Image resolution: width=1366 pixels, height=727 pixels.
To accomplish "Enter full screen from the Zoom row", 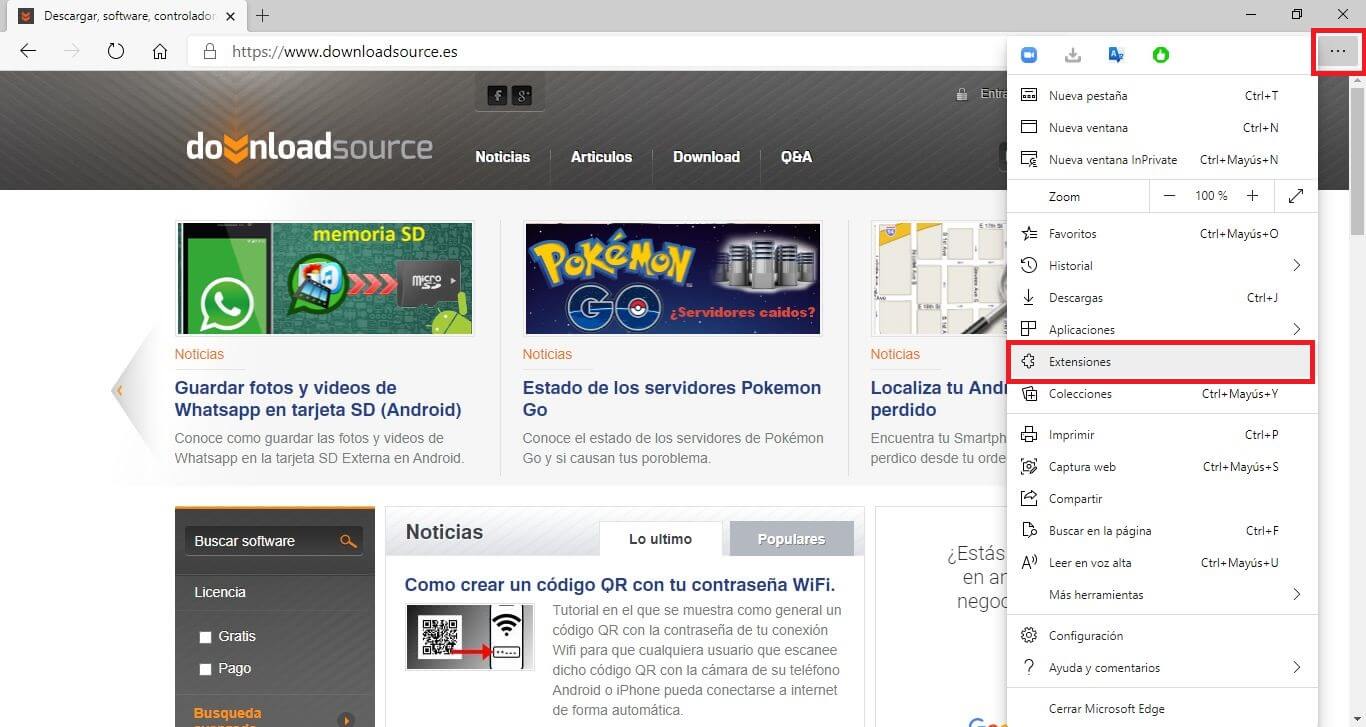I will coord(1296,196).
